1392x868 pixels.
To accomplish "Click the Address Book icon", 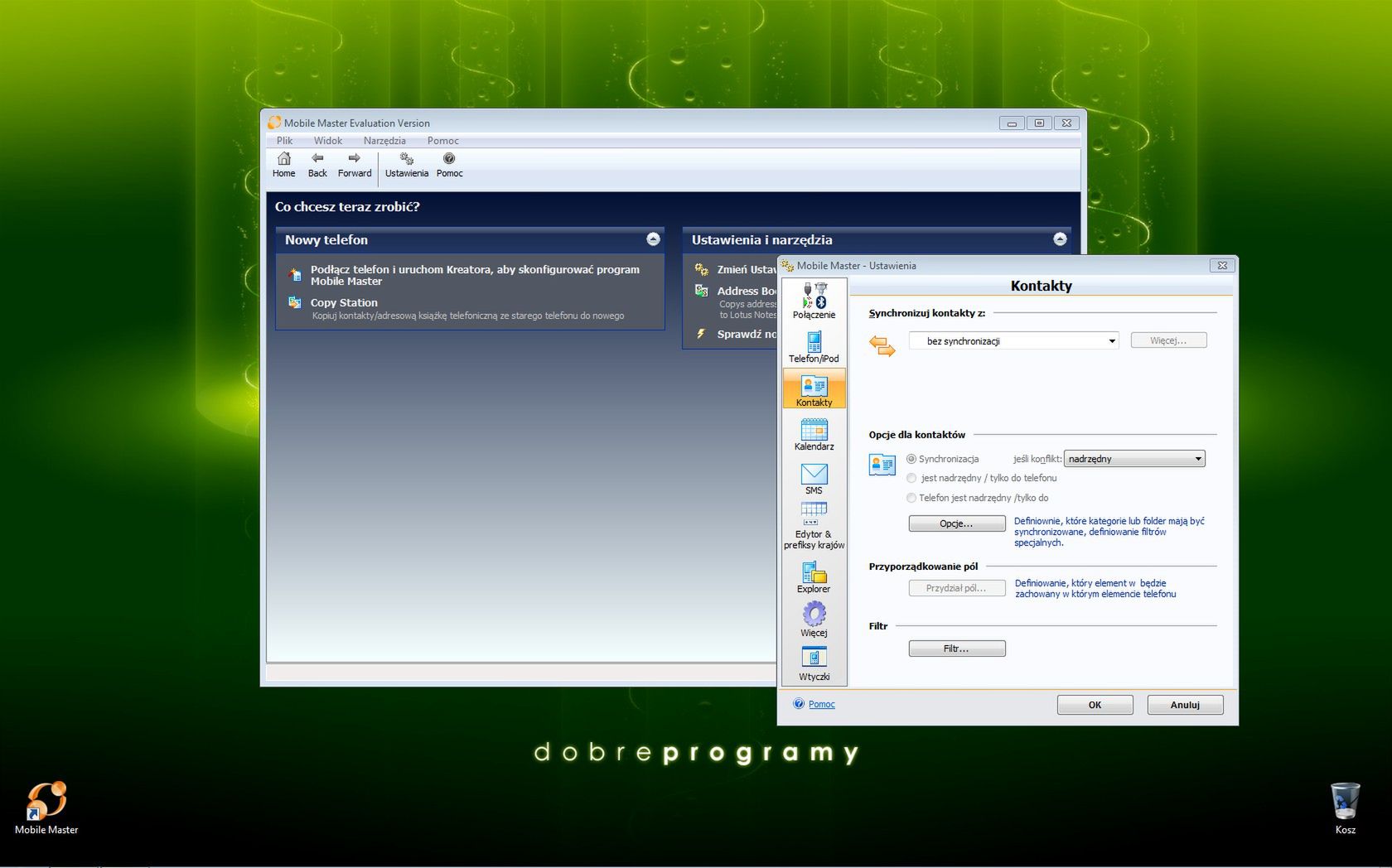I will point(701,291).
